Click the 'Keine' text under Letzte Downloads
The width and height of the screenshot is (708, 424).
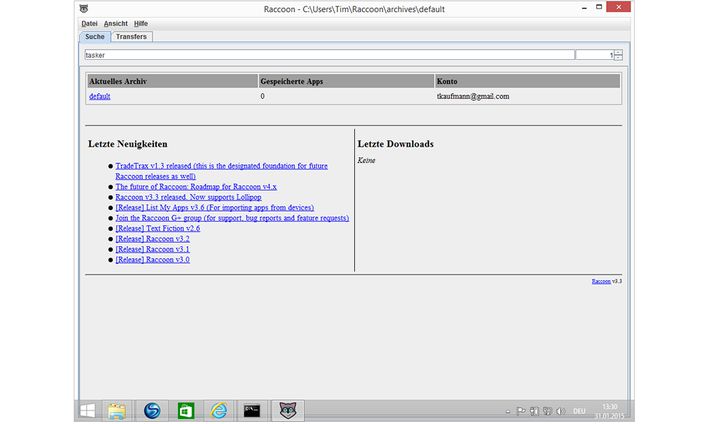[x=366, y=160]
